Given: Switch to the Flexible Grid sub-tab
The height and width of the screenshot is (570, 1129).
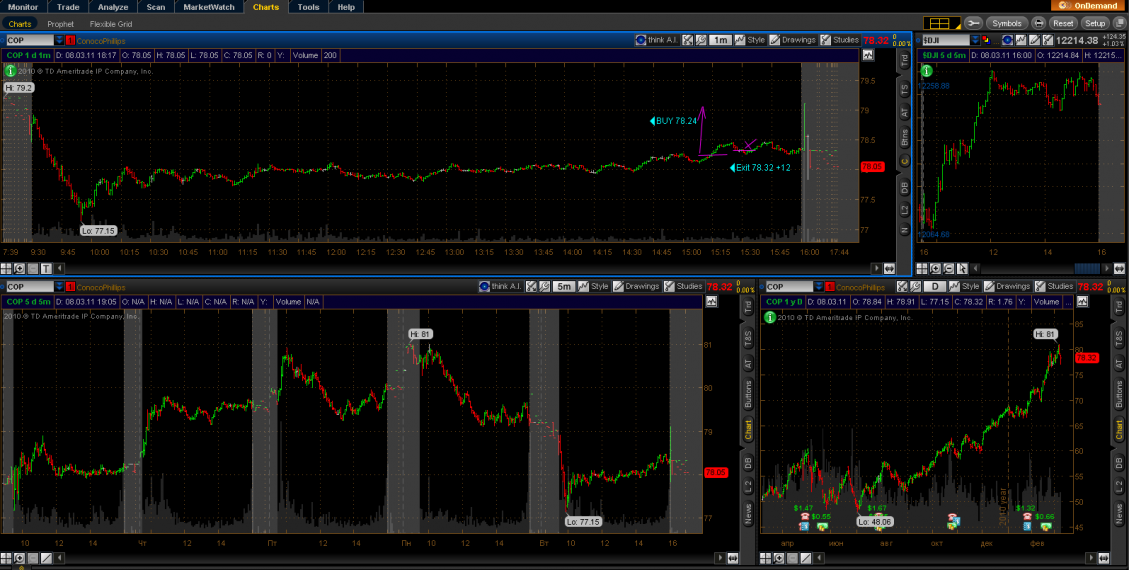Looking at the screenshot, I should (111, 24).
